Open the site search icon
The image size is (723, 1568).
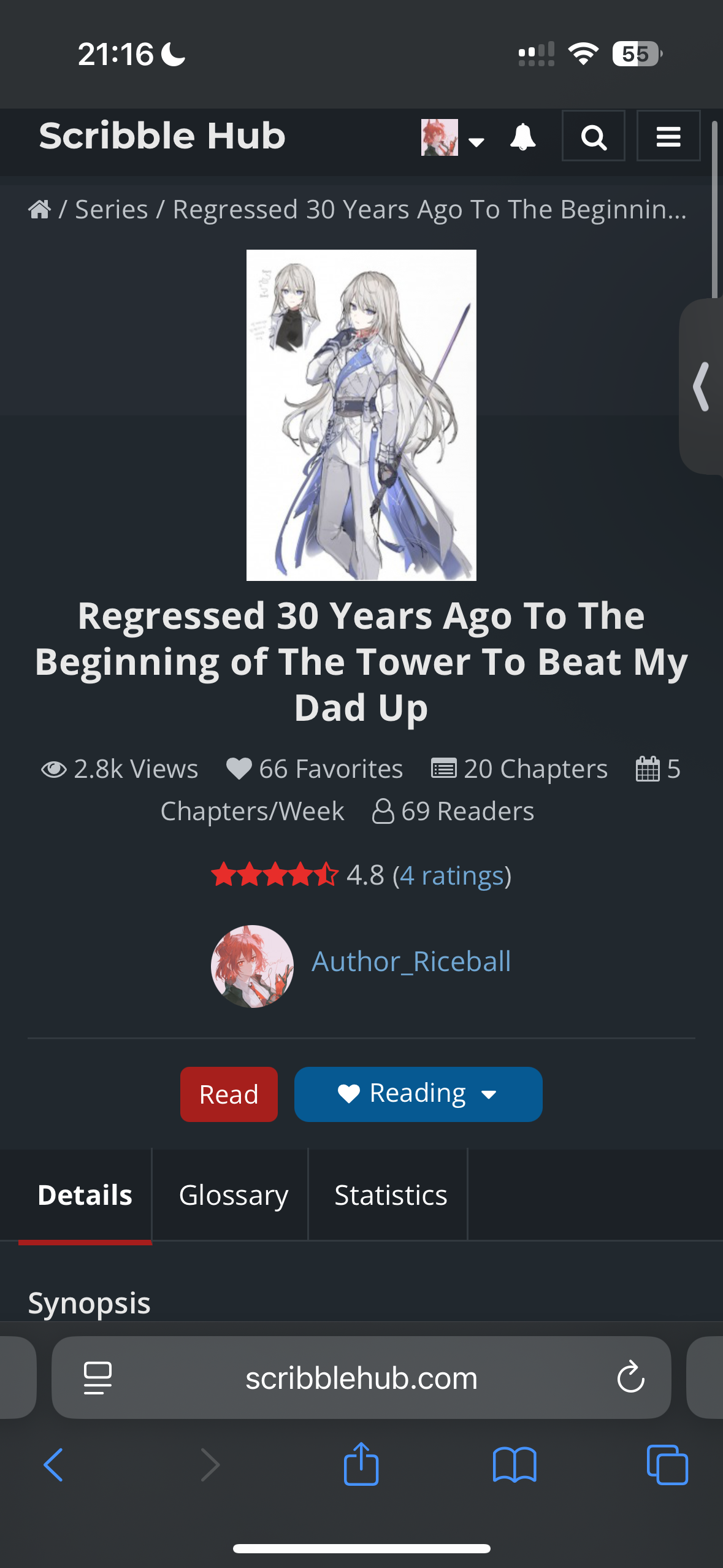click(594, 136)
